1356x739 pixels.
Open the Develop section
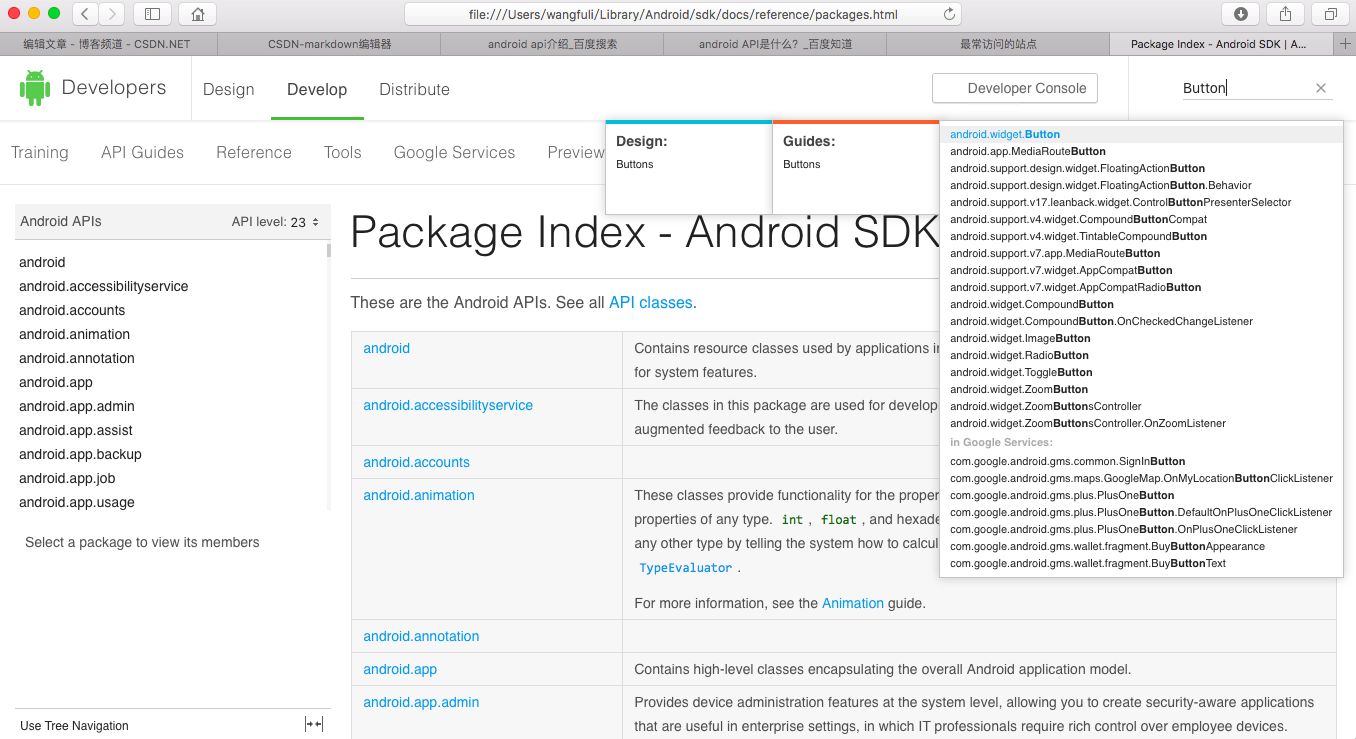[317, 89]
